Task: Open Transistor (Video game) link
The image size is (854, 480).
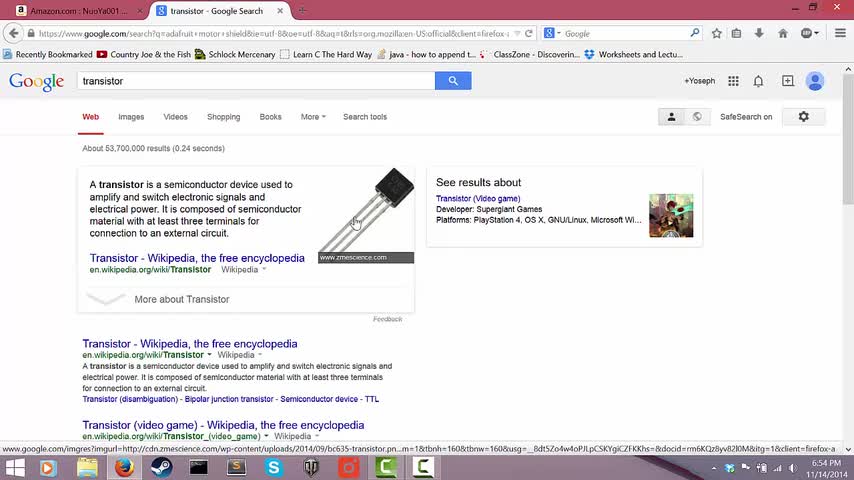Action: [478, 198]
